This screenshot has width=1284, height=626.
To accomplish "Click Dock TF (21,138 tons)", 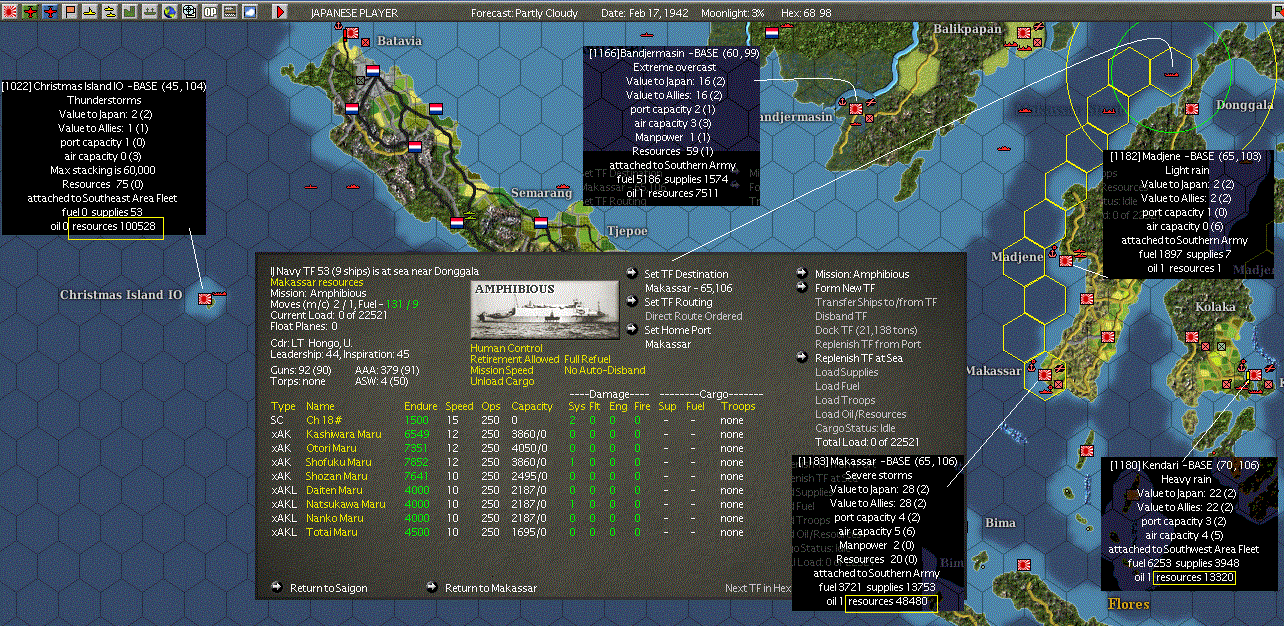I will [x=868, y=330].
